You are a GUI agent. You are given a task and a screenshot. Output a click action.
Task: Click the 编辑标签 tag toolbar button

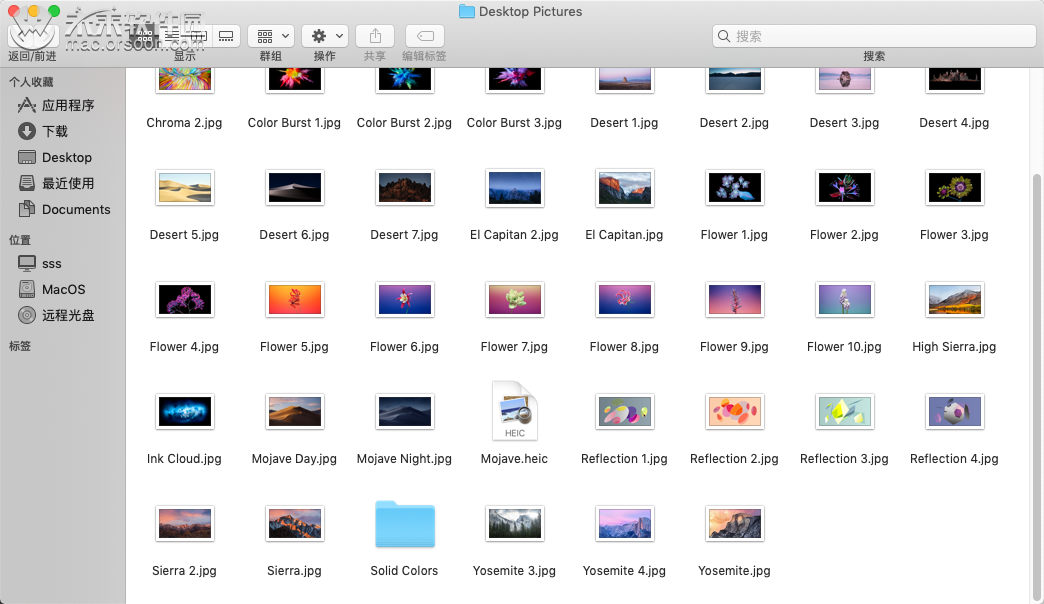[x=425, y=36]
